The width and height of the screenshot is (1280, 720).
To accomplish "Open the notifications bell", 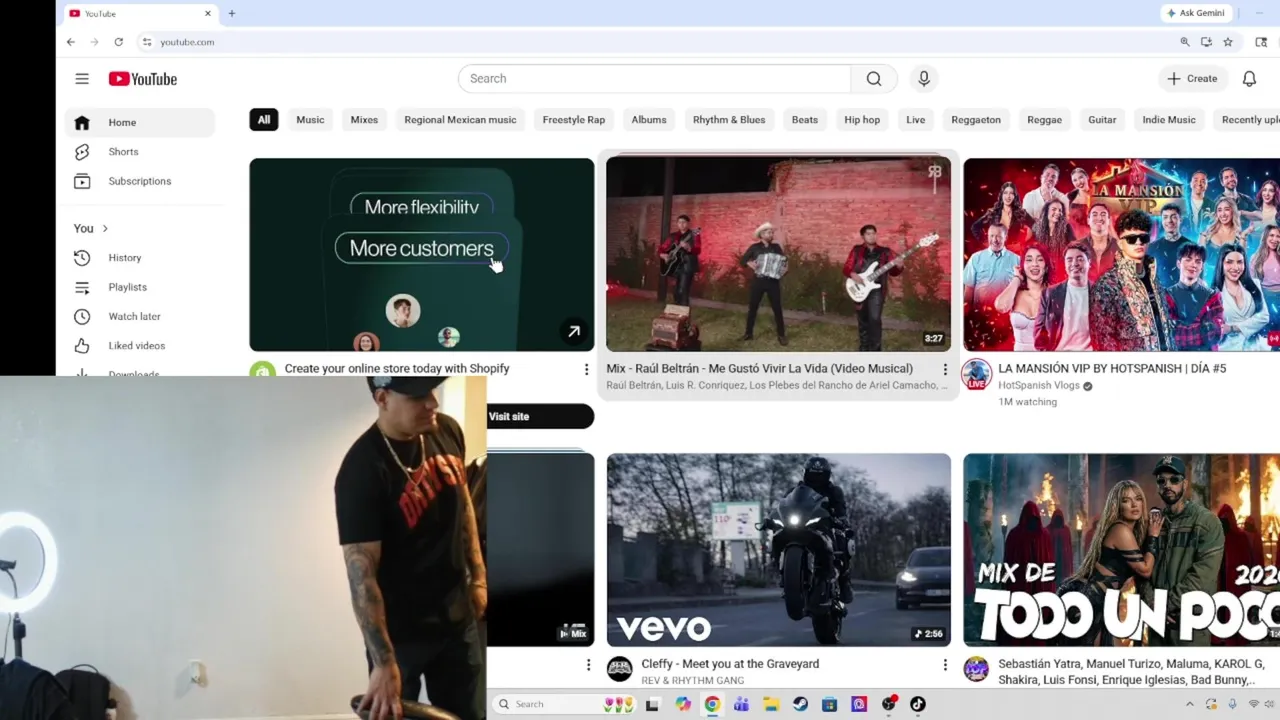I will click(x=1249, y=79).
